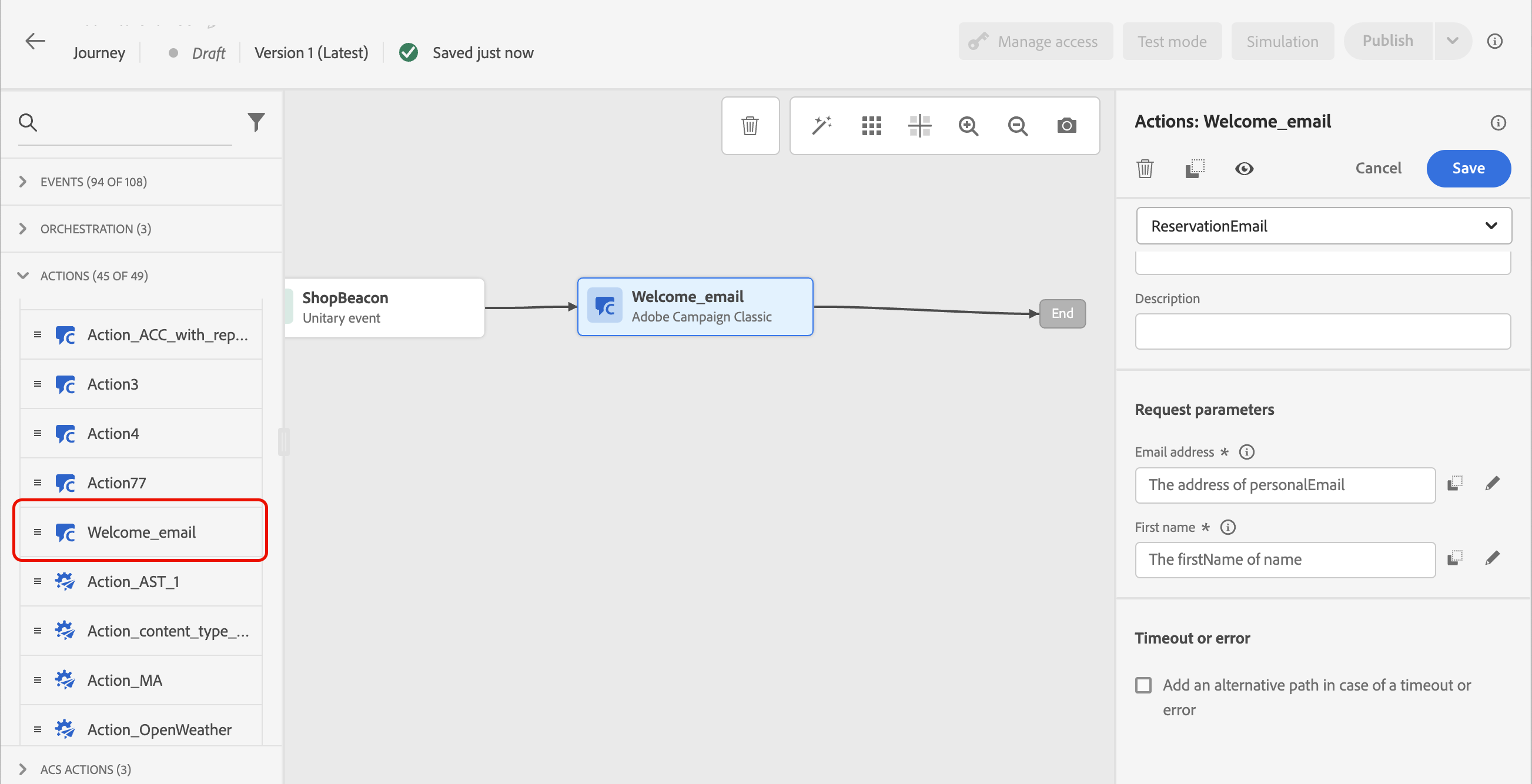Image resolution: width=1532 pixels, height=784 pixels.
Task: Select the Welcome_email action in the palette
Action: (141, 532)
